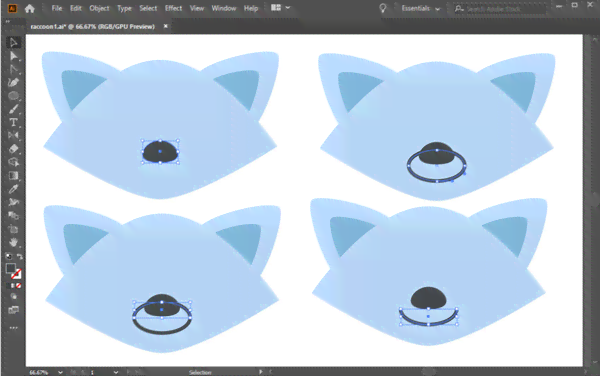This screenshot has width=600, height=376.
Task: Open the Select menu
Action: tap(148, 8)
